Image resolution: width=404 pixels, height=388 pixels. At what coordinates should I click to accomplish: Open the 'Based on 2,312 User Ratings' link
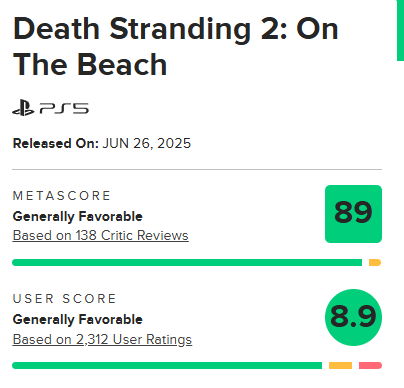(x=102, y=339)
